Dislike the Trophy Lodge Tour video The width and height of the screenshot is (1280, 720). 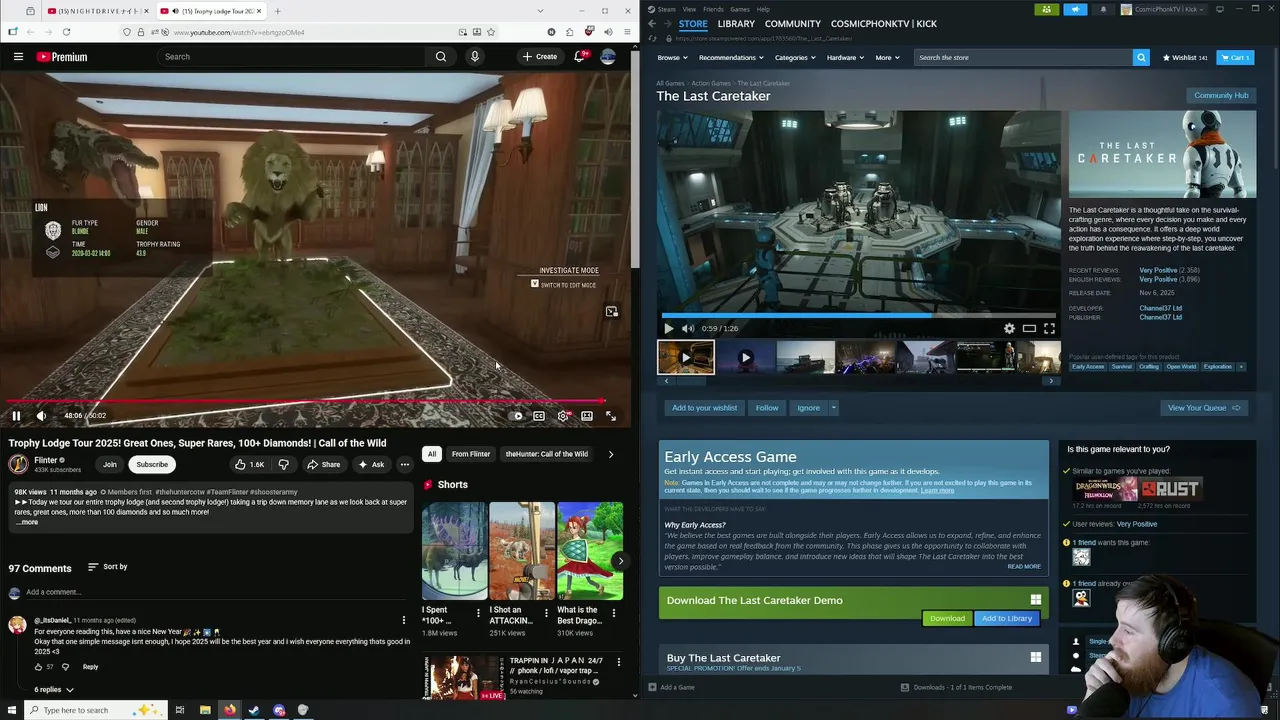284,464
